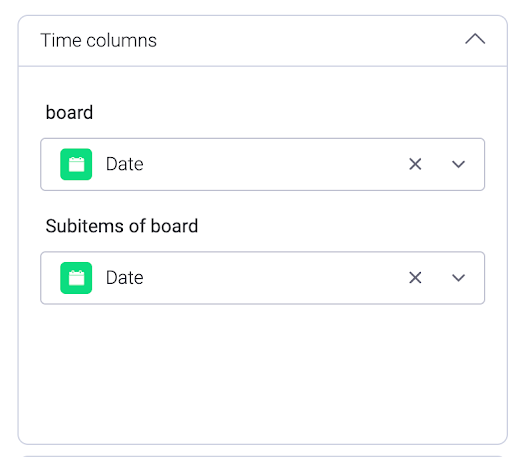
Task: Click the Date text in board selector
Action: coord(125,164)
